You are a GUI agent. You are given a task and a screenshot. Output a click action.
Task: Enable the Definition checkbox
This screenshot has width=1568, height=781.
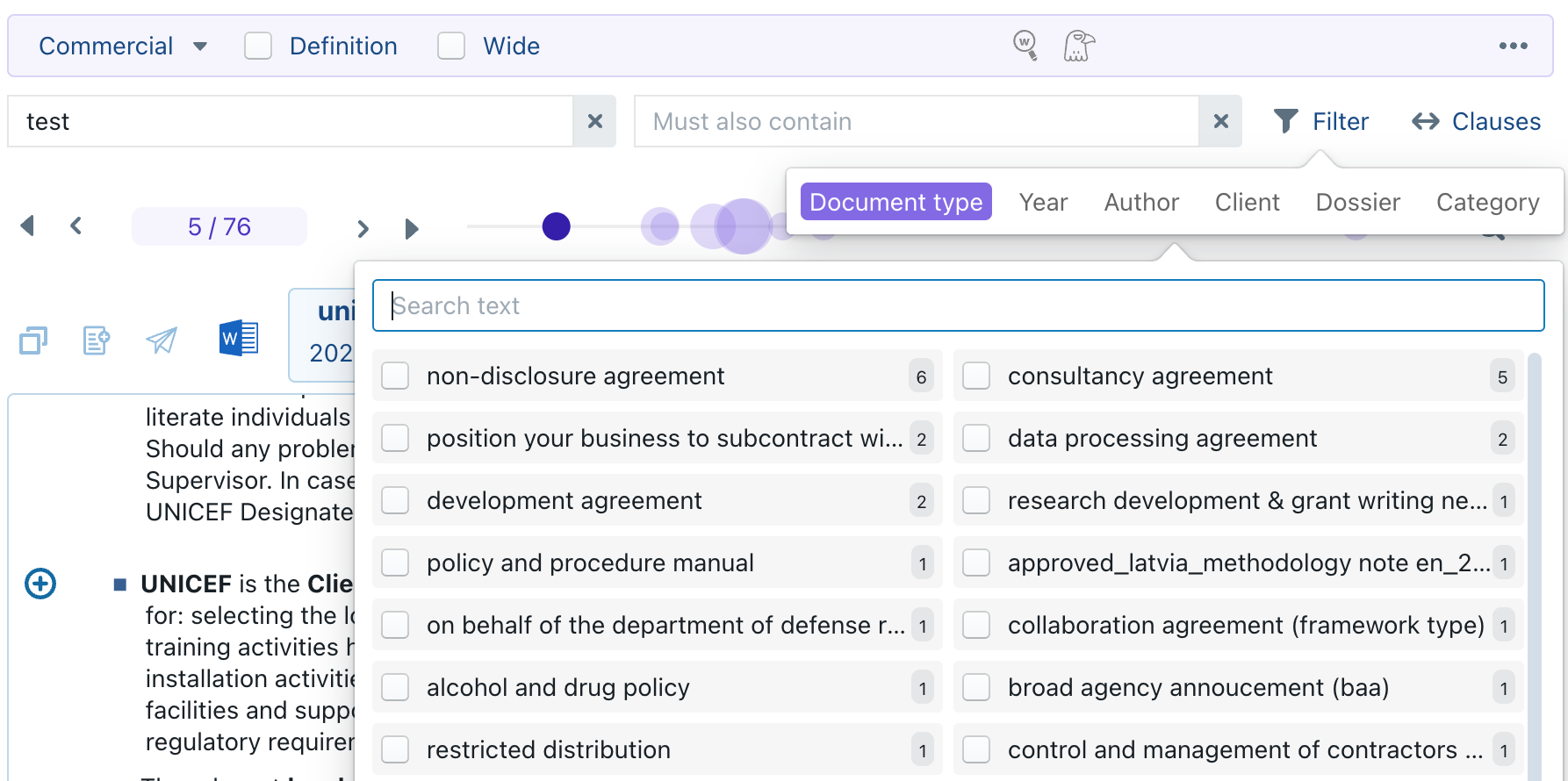[258, 46]
